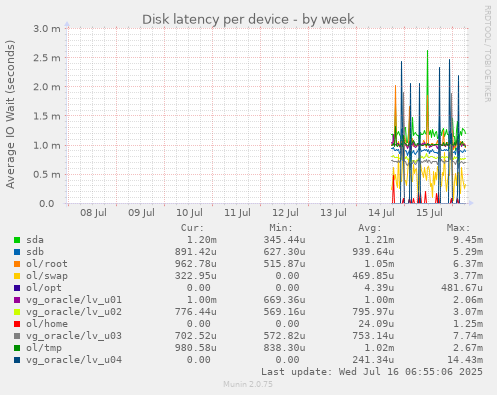Click the ol/swap yellow legend swatch
The width and height of the screenshot is (497, 395).
coord(17,276)
